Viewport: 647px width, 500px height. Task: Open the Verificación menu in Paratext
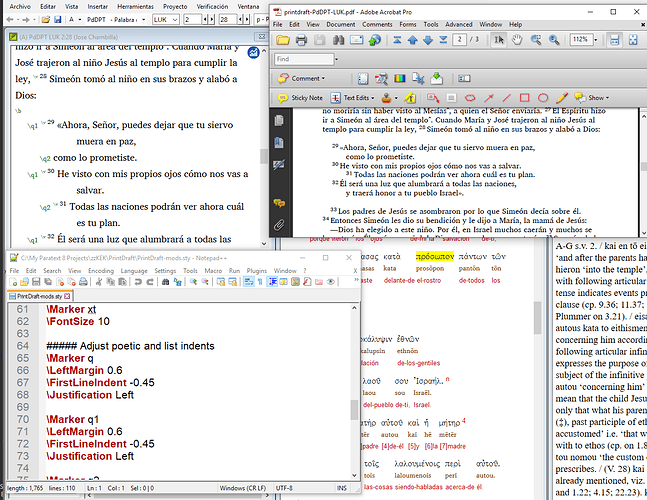[212, 7]
